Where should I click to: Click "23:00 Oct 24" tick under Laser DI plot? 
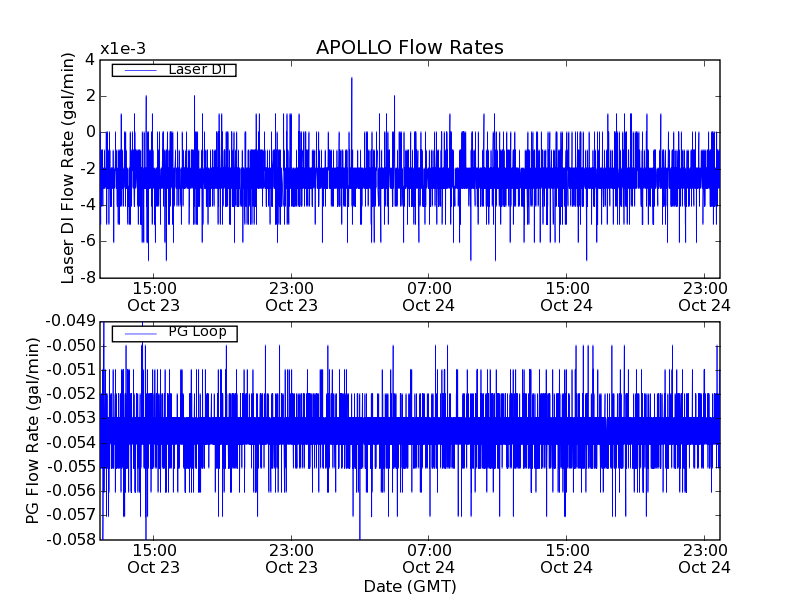coord(705,297)
